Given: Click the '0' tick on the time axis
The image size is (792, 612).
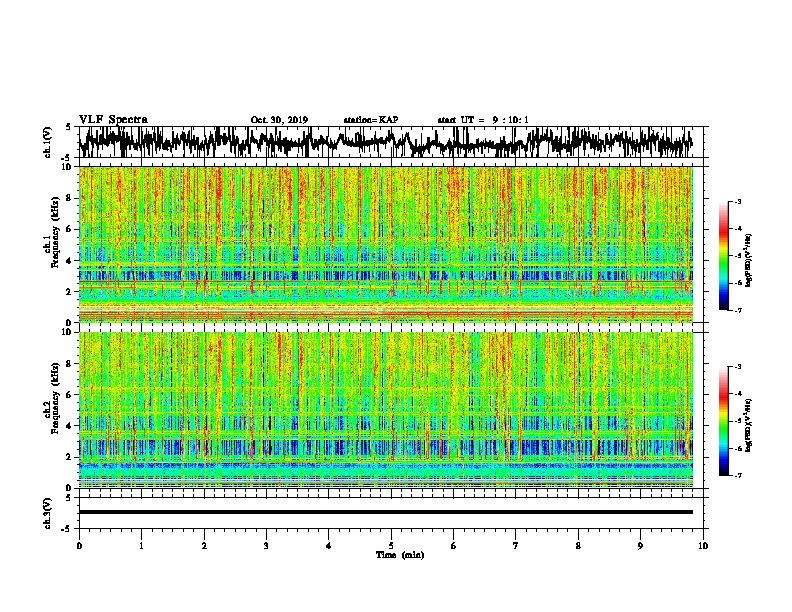Looking at the screenshot, I should coord(79,546).
